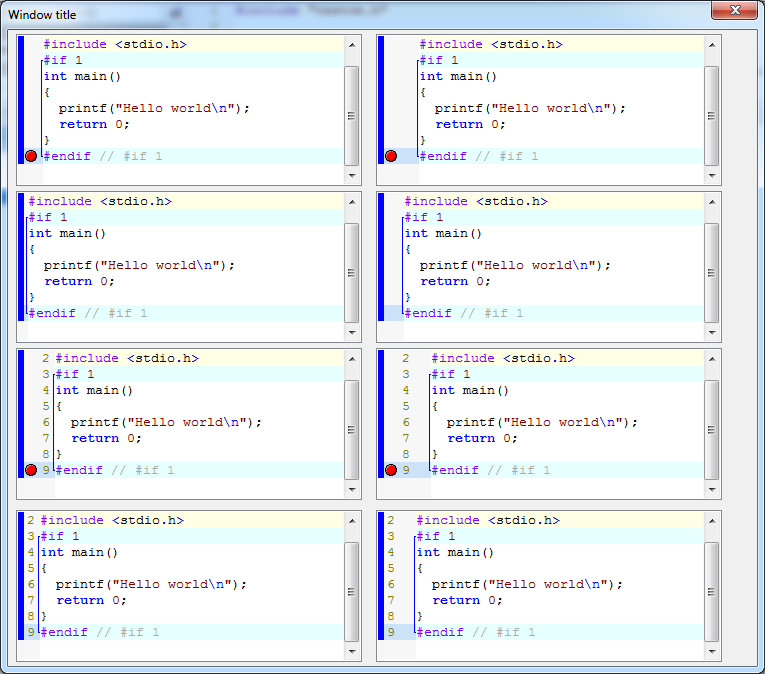The image size is (765, 674).
Task: Toggle breakpoint on line 9 in third-row right editor
Action: [391, 470]
